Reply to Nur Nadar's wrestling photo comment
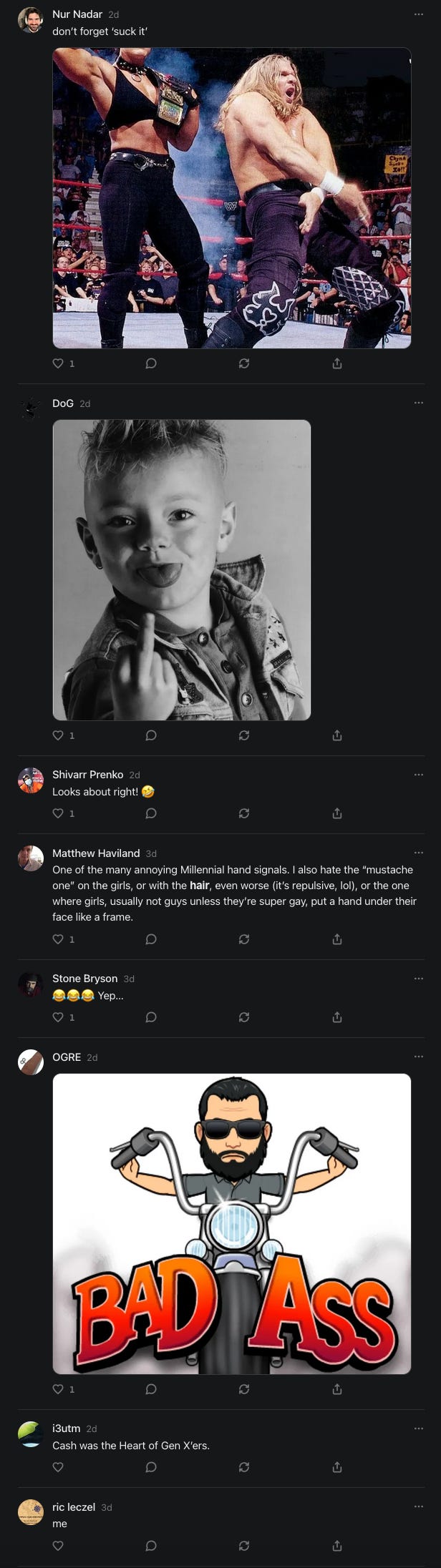This screenshot has height=1568, width=441. 151,363
